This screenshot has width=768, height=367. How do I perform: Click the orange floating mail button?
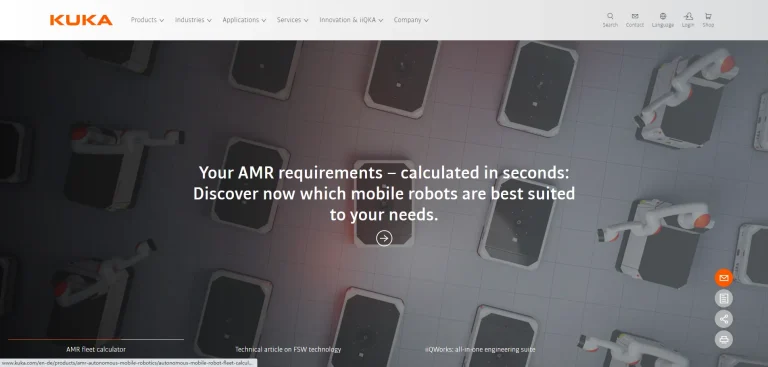(x=724, y=278)
